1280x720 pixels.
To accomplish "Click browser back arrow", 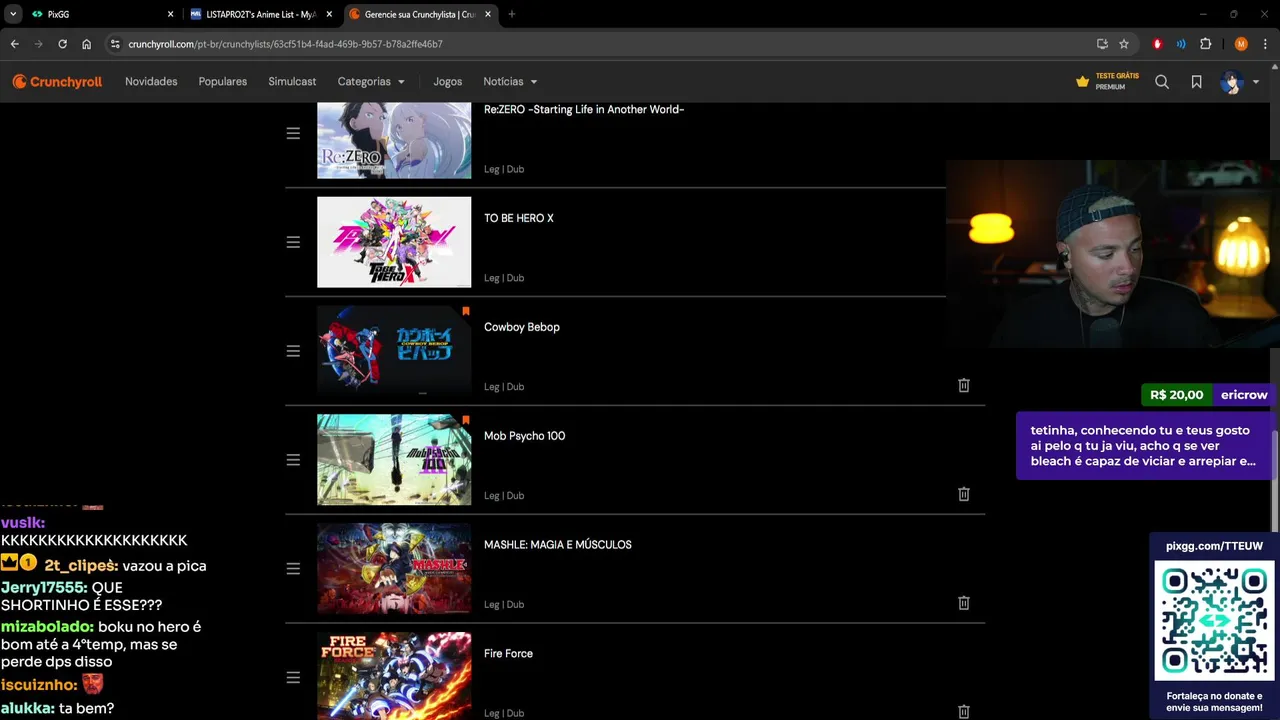I will coord(14,44).
